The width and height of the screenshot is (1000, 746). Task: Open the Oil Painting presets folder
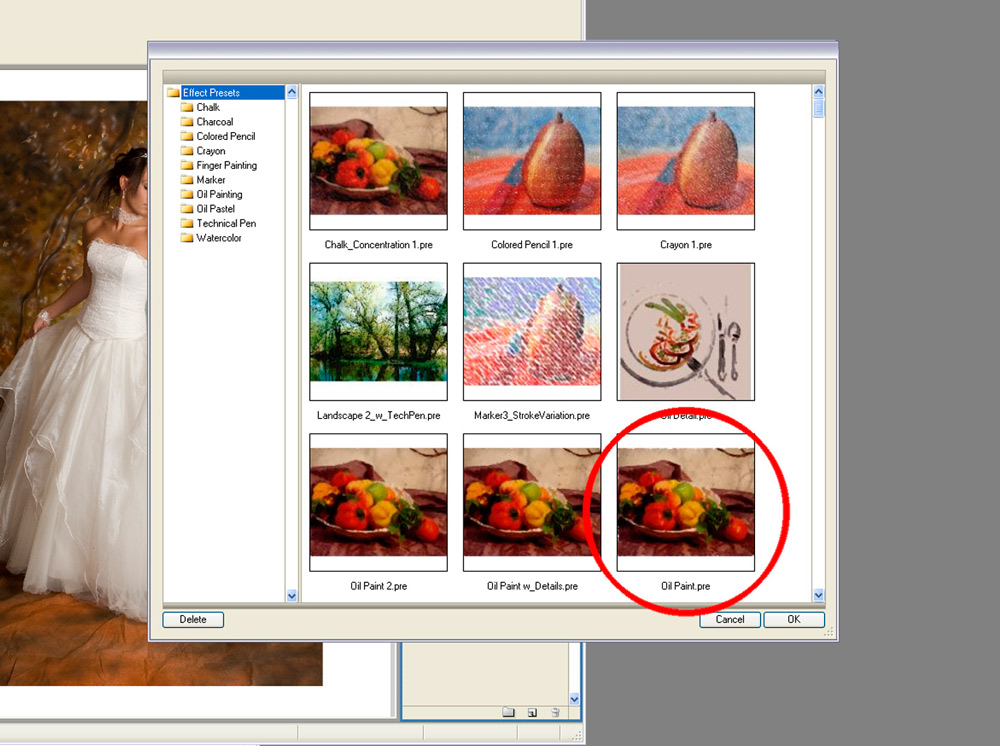click(x=219, y=194)
